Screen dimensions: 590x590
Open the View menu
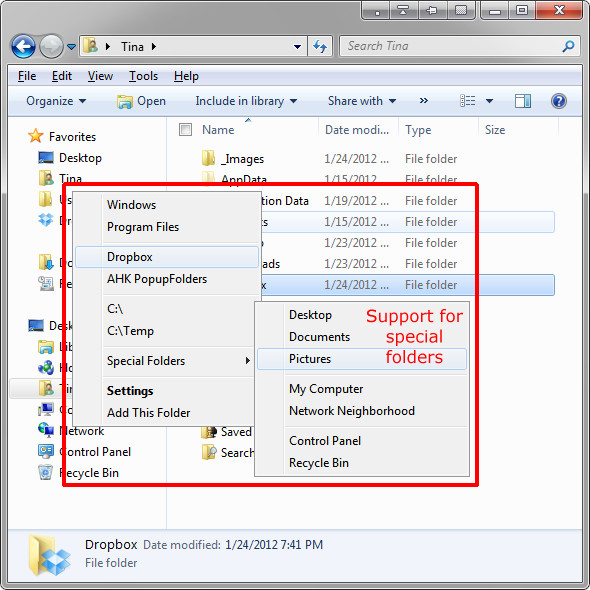click(100, 76)
